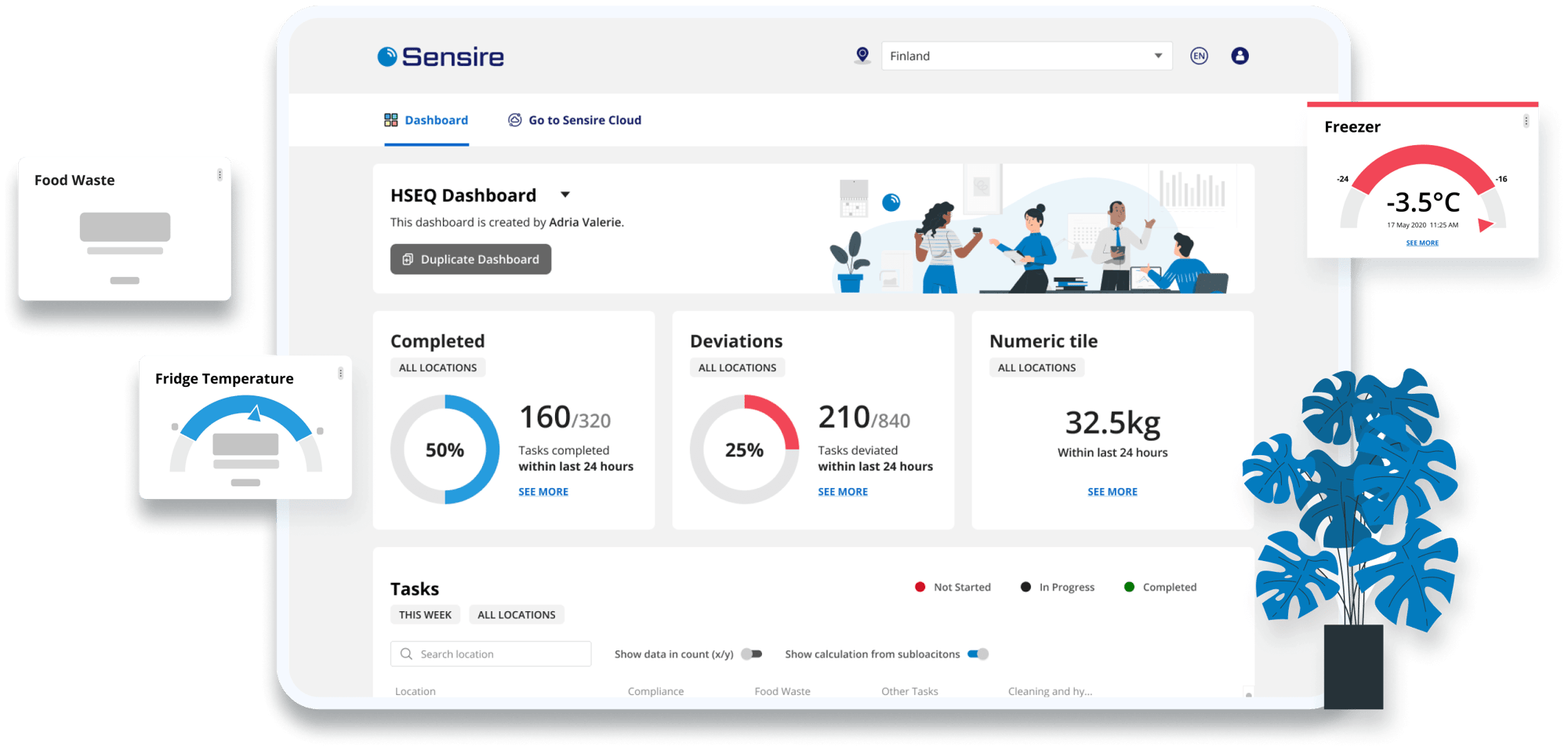Click See More on the Freezer card

coord(1422,242)
